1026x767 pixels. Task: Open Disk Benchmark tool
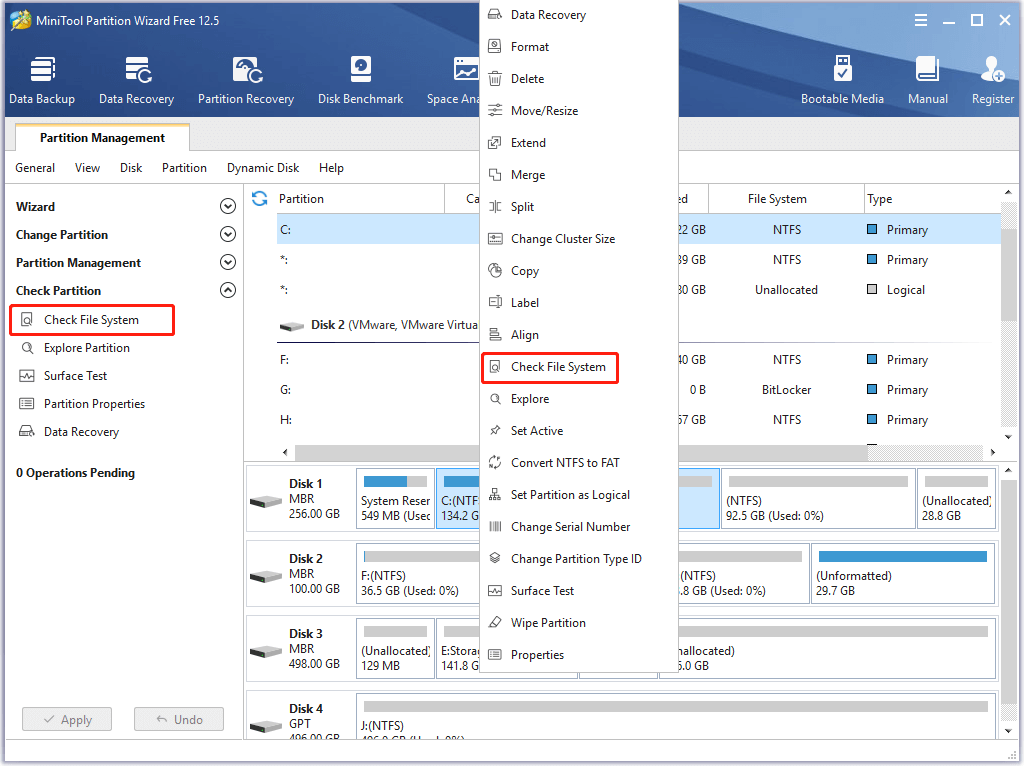pyautogui.click(x=360, y=80)
